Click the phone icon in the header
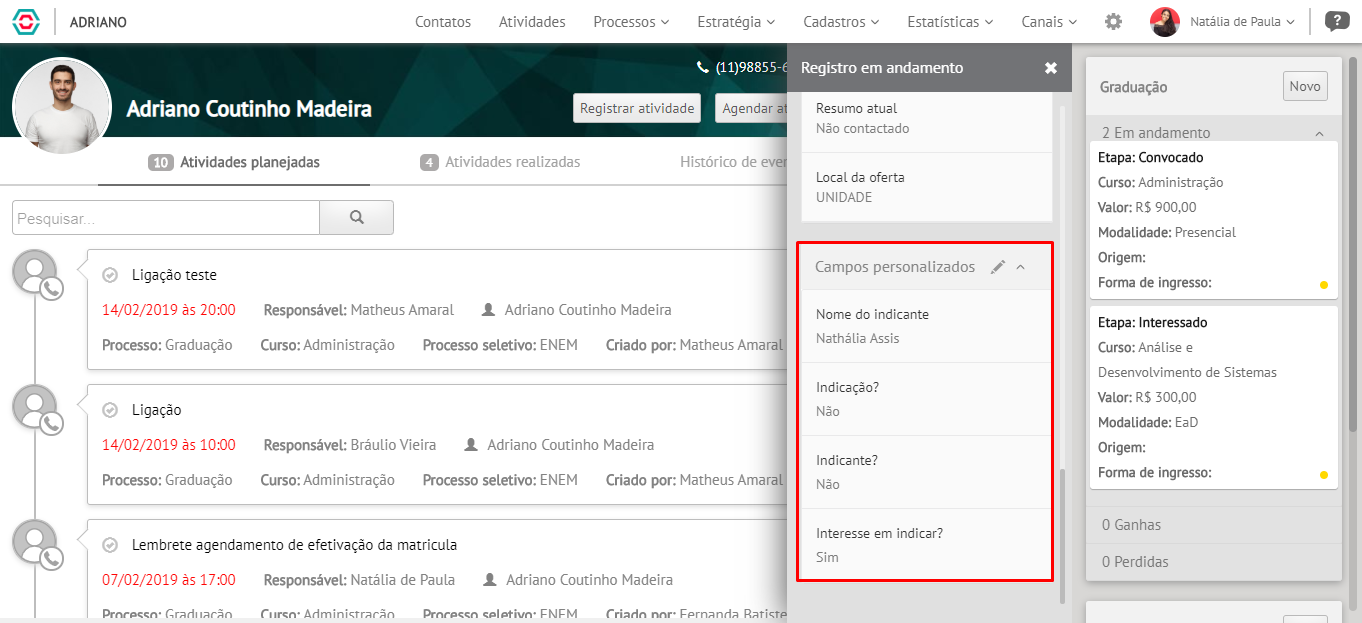Viewport: 1362px width, 623px height. click(703, 68)
